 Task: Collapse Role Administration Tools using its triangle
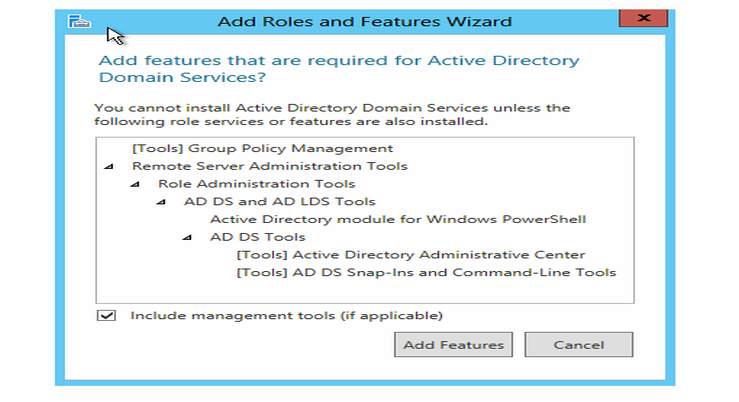134,185
